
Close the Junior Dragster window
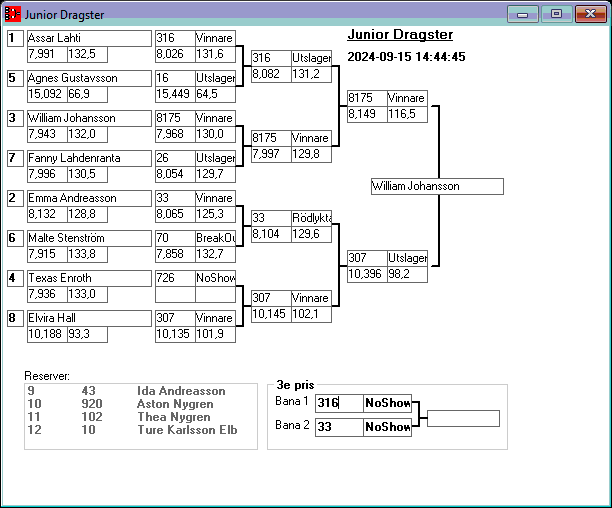coord(591,14)
